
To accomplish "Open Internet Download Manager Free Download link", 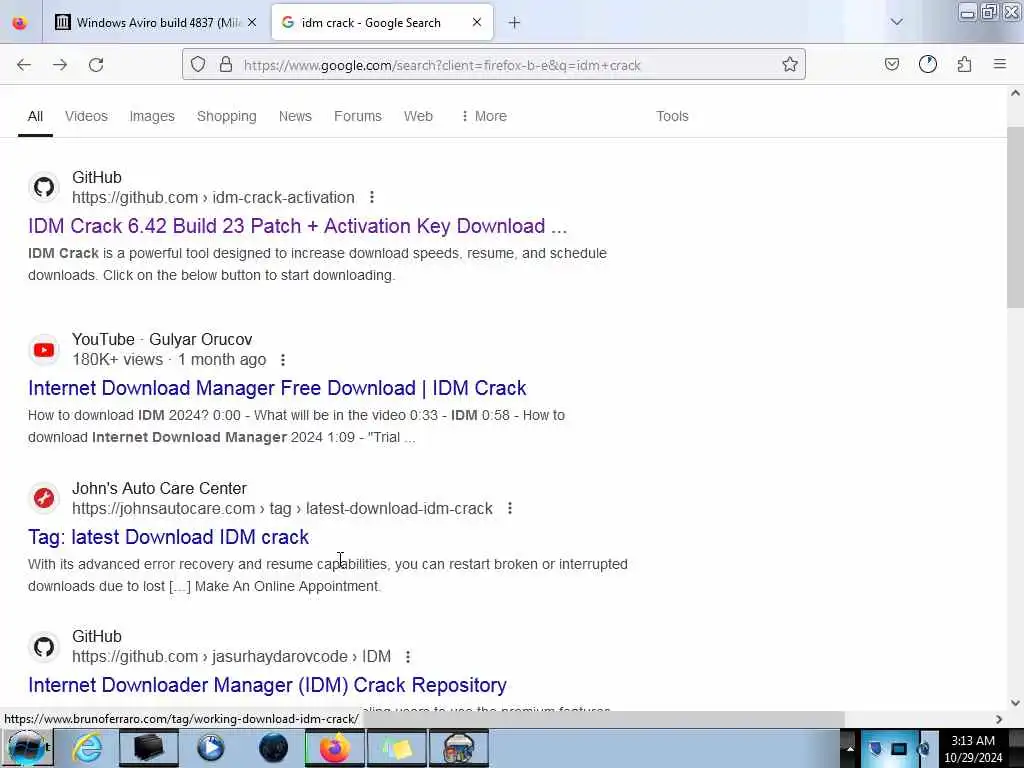I will point(277,388).
